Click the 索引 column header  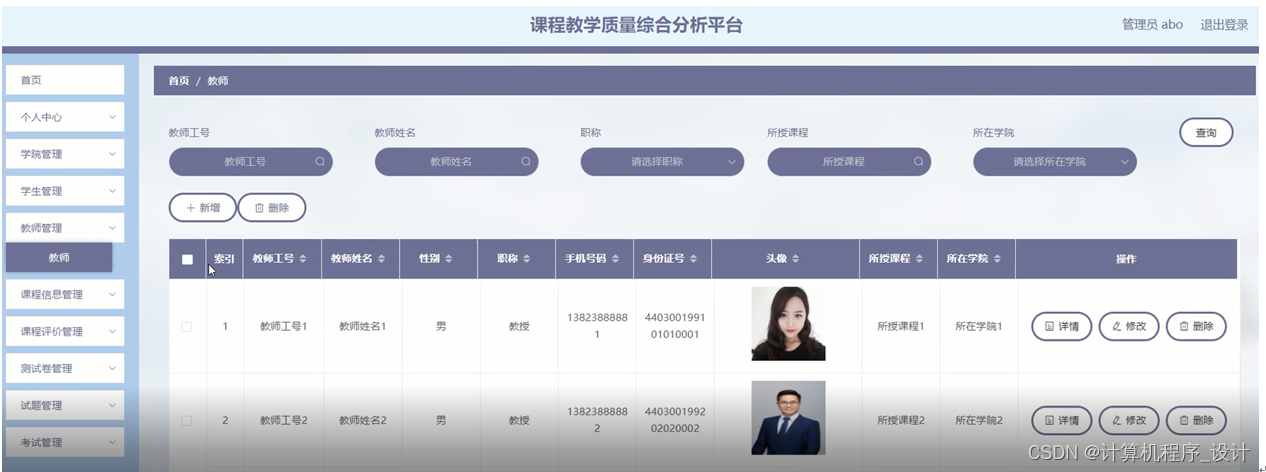224,259
